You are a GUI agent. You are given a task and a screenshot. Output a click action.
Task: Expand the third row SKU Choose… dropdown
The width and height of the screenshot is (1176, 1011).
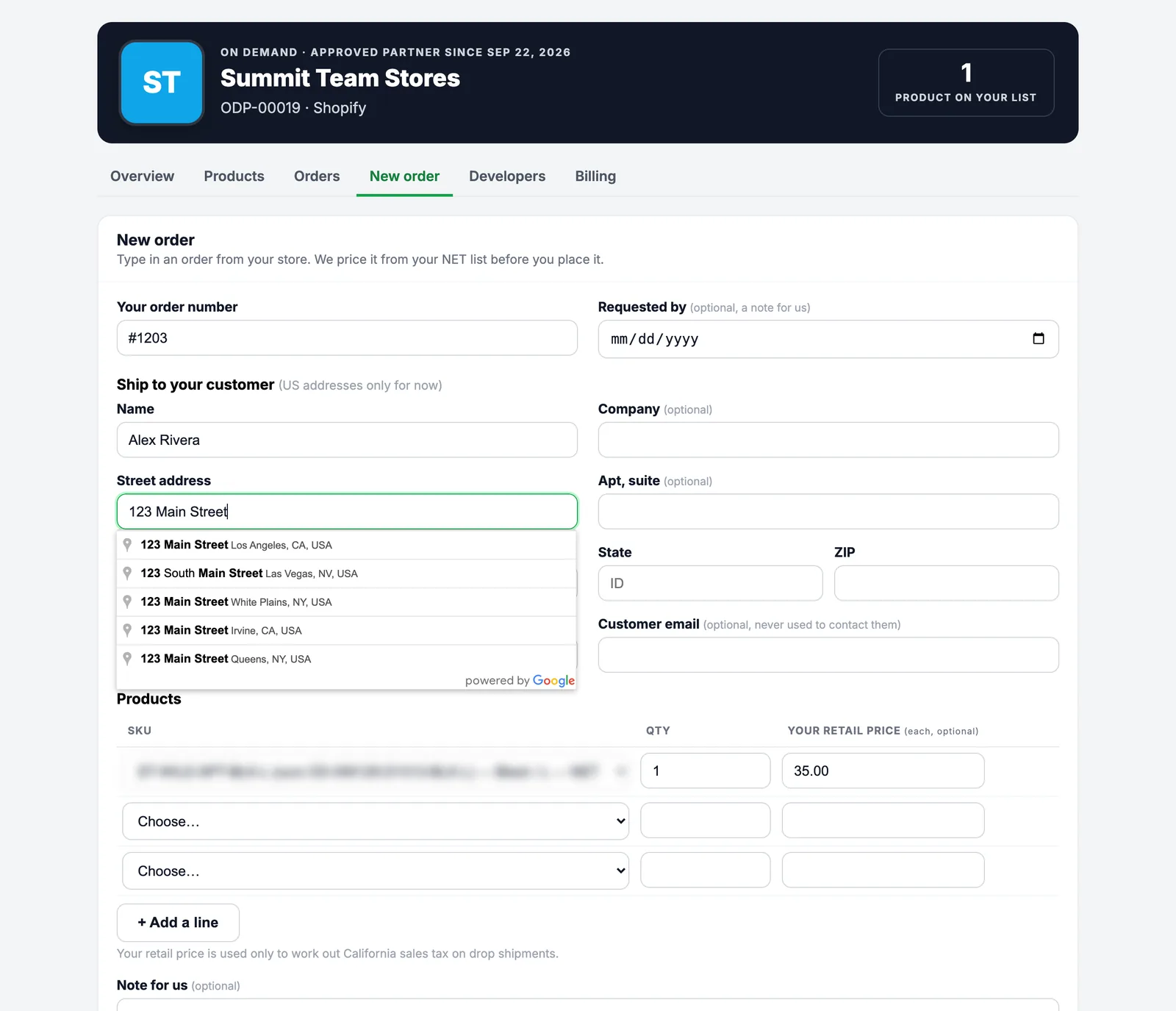(x=376, y=871)
